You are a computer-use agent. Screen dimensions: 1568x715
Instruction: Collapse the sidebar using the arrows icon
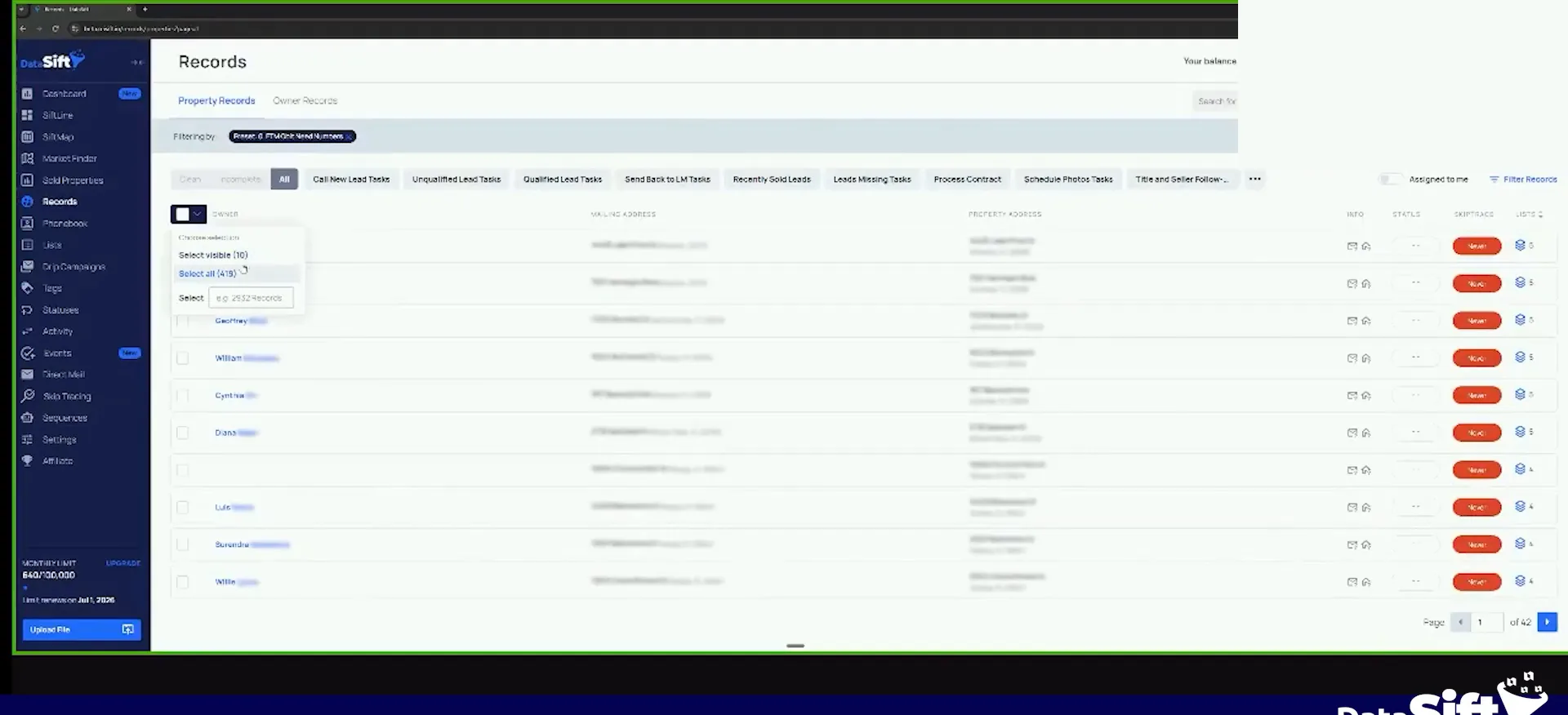coord(136,62)
